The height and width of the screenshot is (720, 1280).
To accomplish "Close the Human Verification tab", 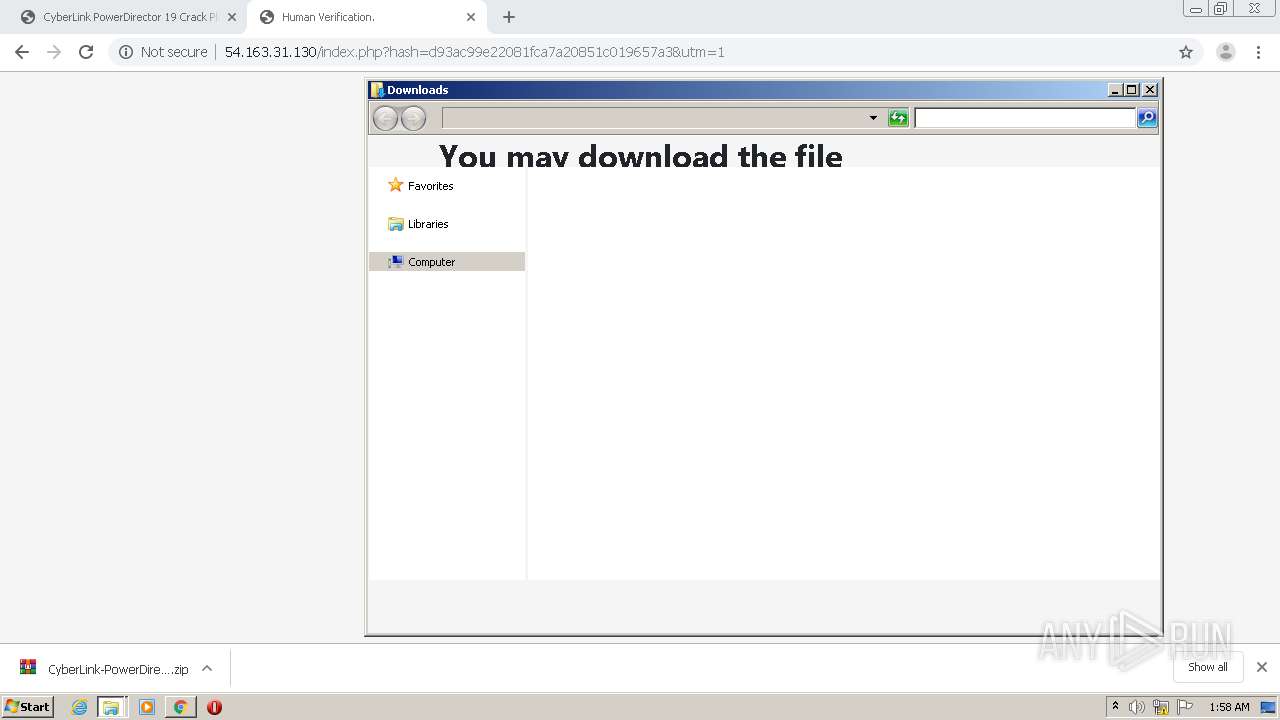I will point(471,17).
